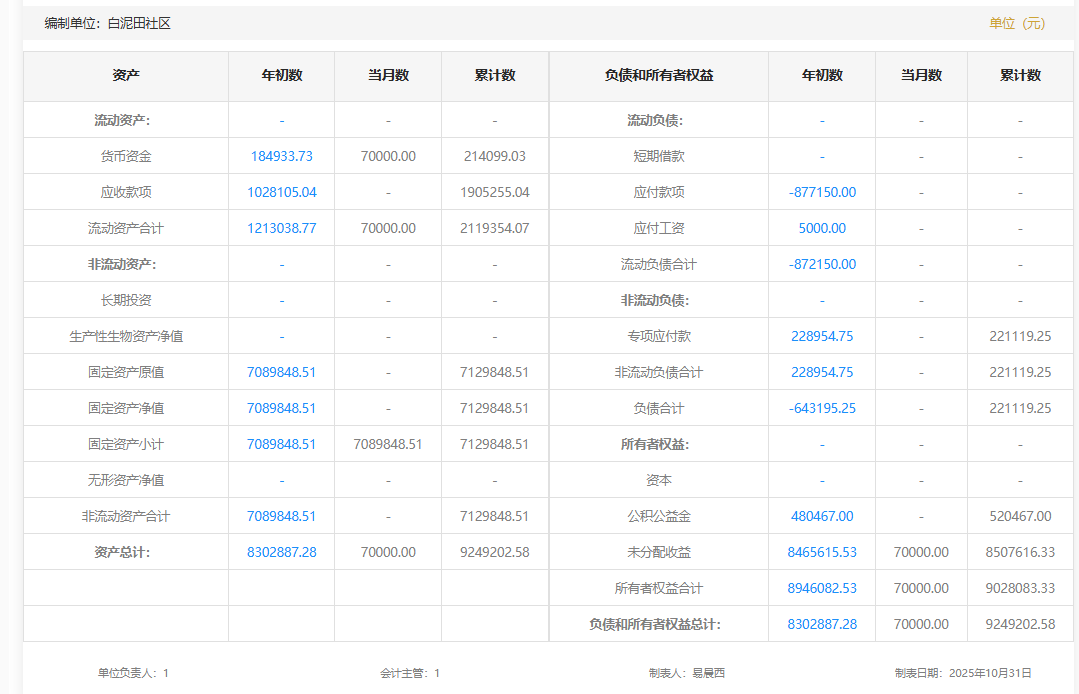Click the 负债和所有者权益 column header

(x=659, y=76)
